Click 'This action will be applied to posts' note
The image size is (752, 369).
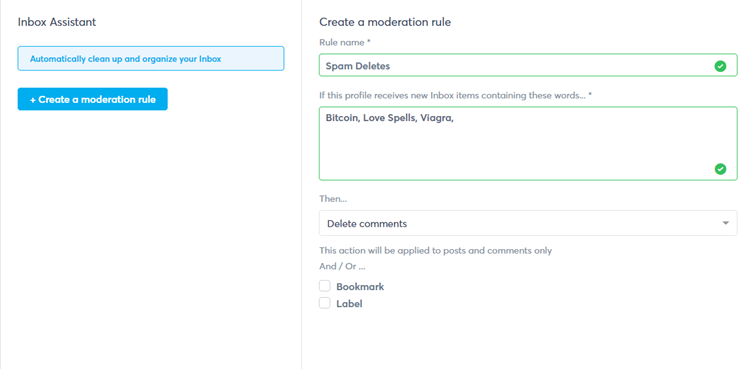[x=435, y=250]
